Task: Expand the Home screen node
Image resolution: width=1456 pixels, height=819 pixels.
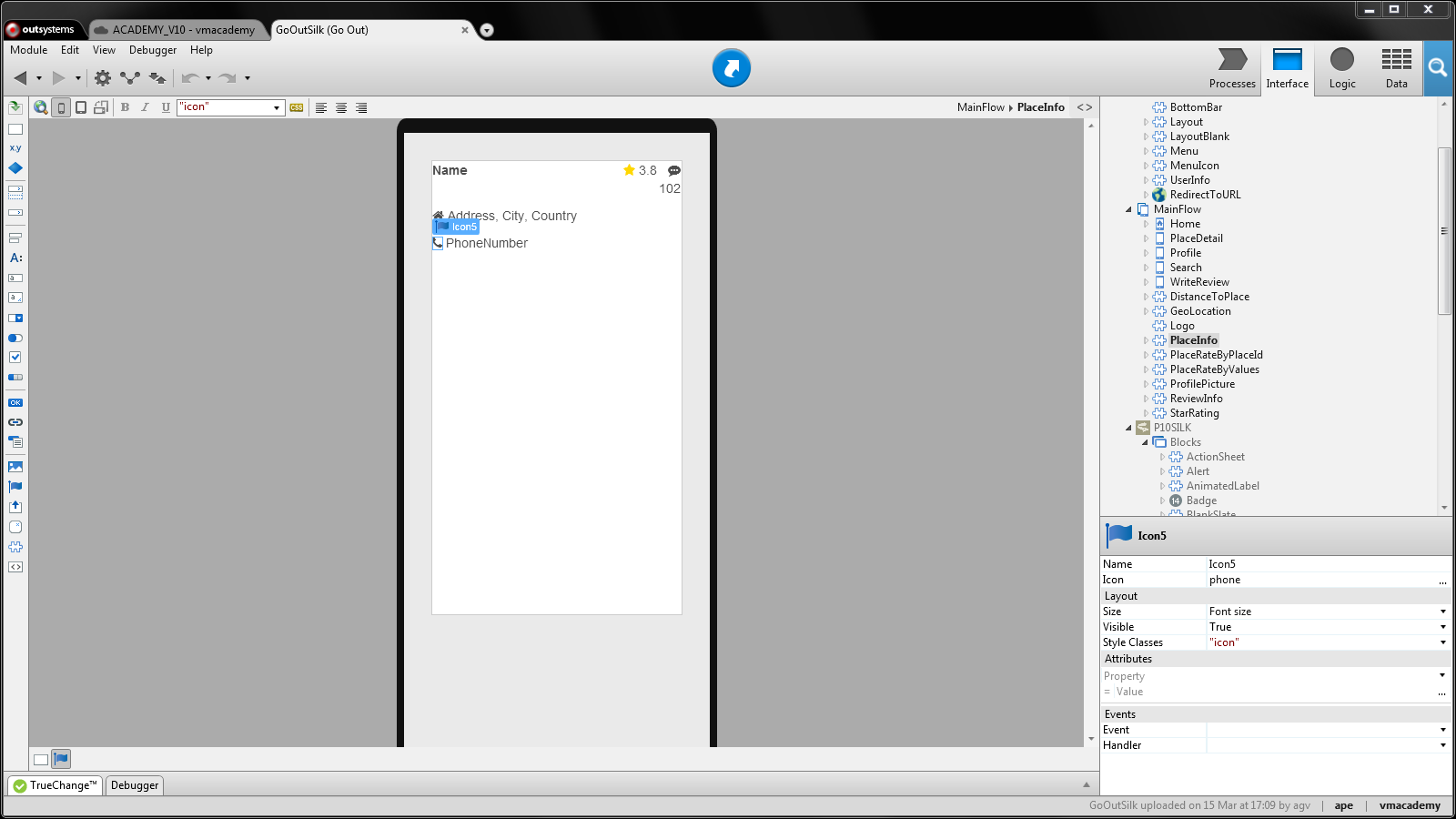Action: coord(1145,223)
